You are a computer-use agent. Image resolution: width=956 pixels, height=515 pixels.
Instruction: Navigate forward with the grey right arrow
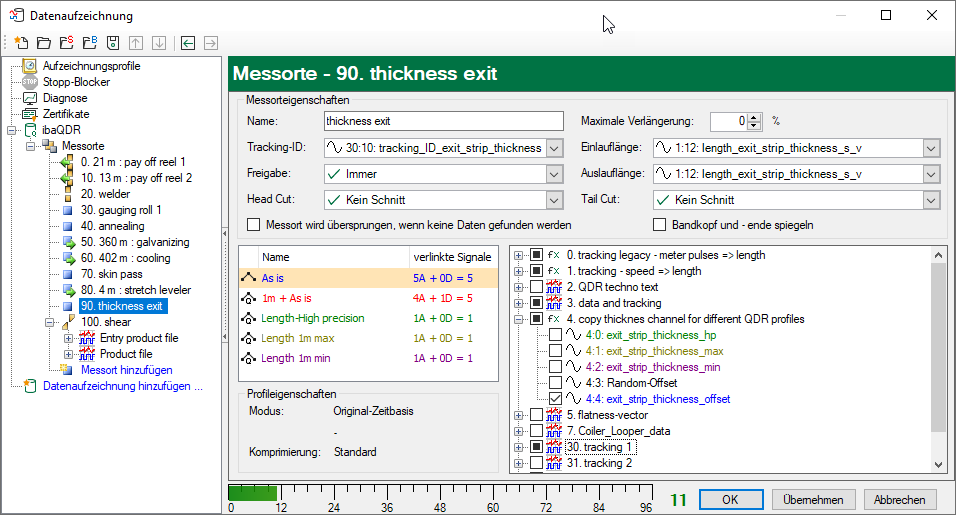pyautogui.click(x=211, y=43)
